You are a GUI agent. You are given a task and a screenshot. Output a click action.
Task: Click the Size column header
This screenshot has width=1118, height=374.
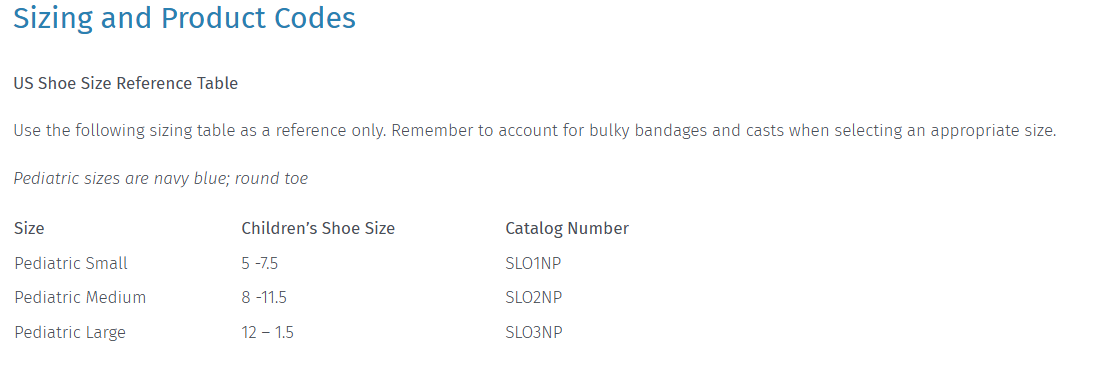[x=29, y=229]
